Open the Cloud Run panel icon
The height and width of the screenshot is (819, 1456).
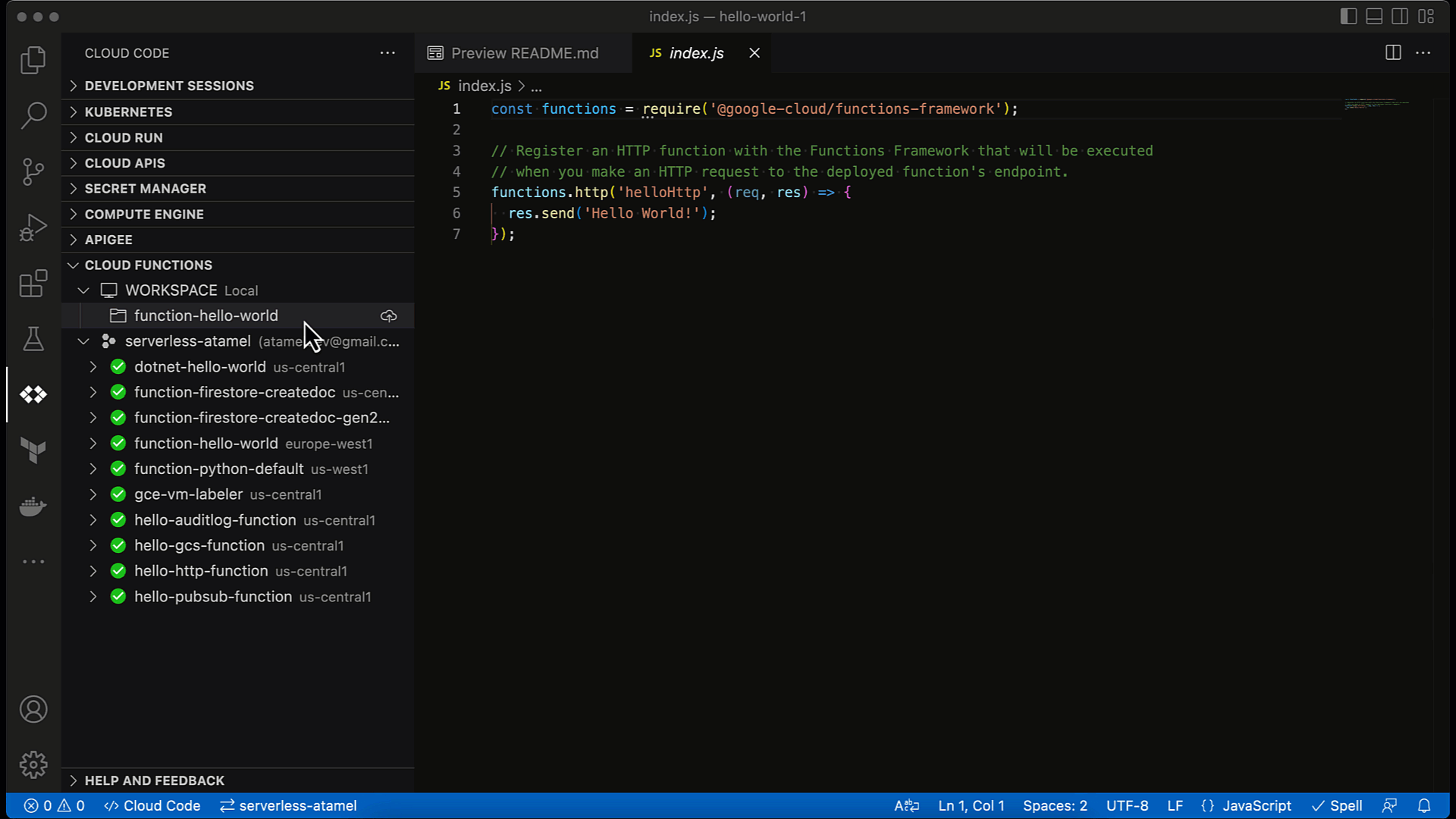coord(74,138)
